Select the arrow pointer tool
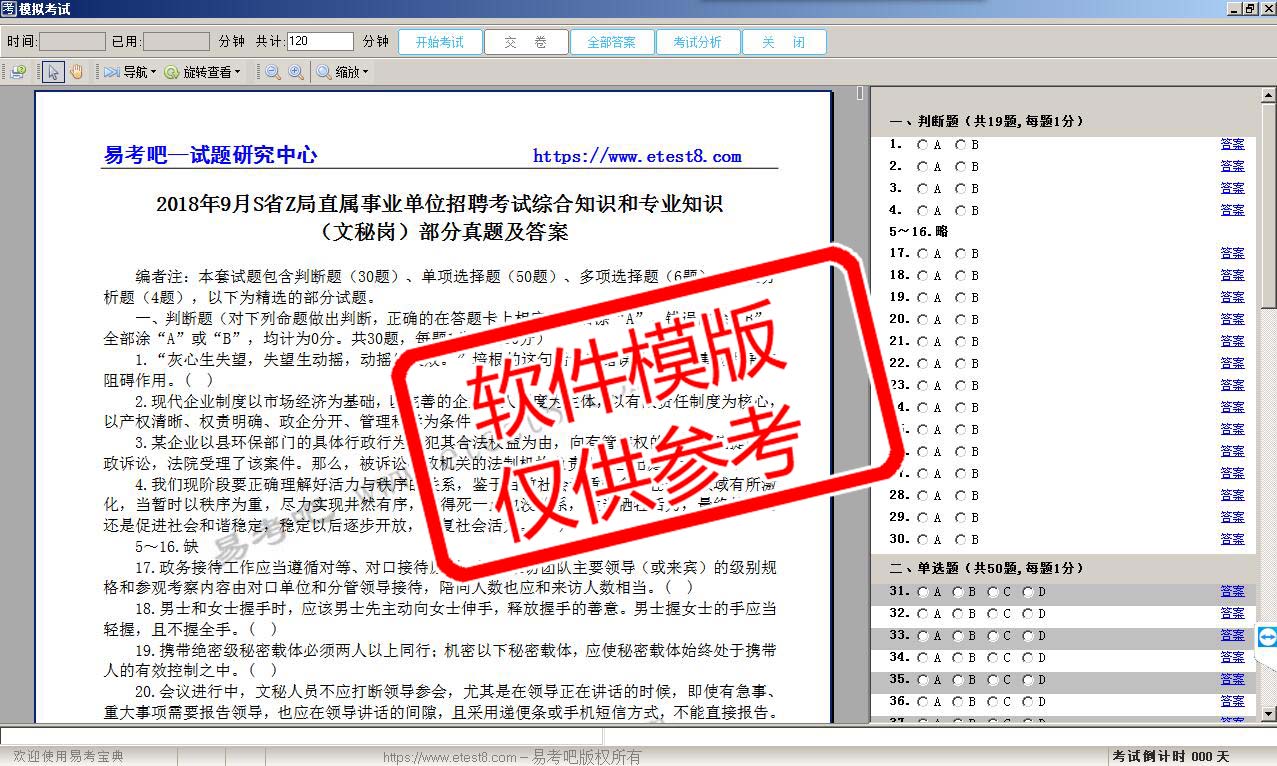Viewport: 1277px width, 766px height. click(x=53, y=72)
